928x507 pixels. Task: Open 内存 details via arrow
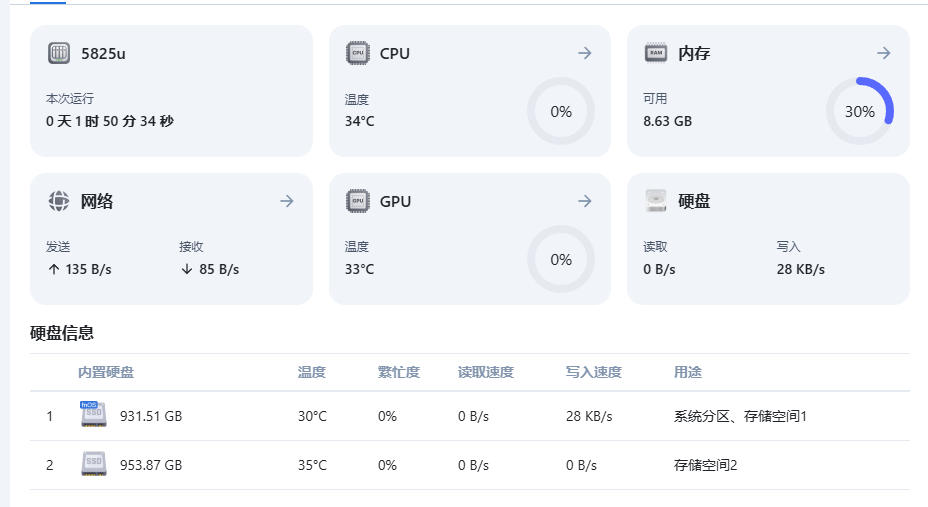(x=884, y=53)
